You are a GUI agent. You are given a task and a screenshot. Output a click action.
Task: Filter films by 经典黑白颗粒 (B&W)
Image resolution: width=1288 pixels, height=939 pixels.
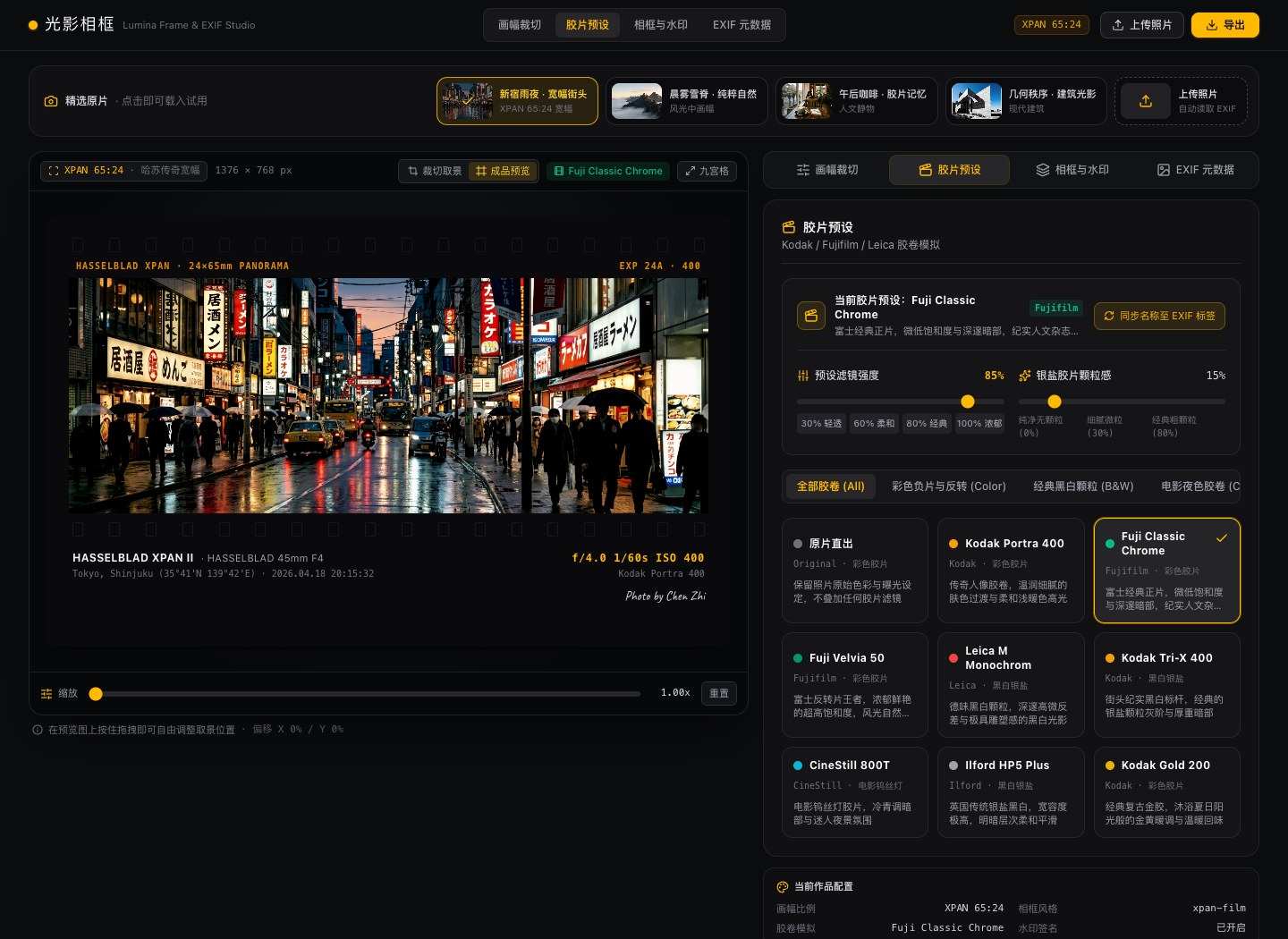tap(1083, 486)
